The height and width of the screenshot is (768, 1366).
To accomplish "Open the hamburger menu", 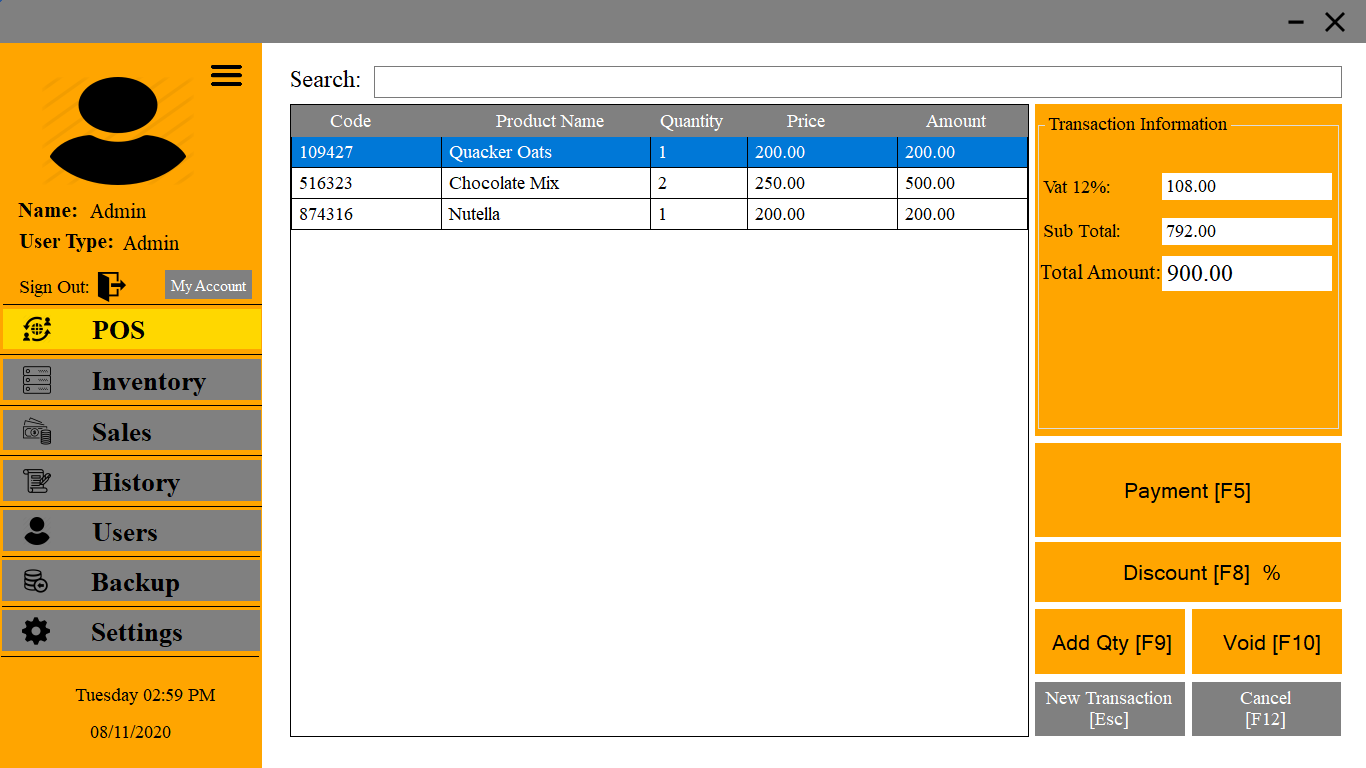I will pyautogui.click(x=226, y=75).
